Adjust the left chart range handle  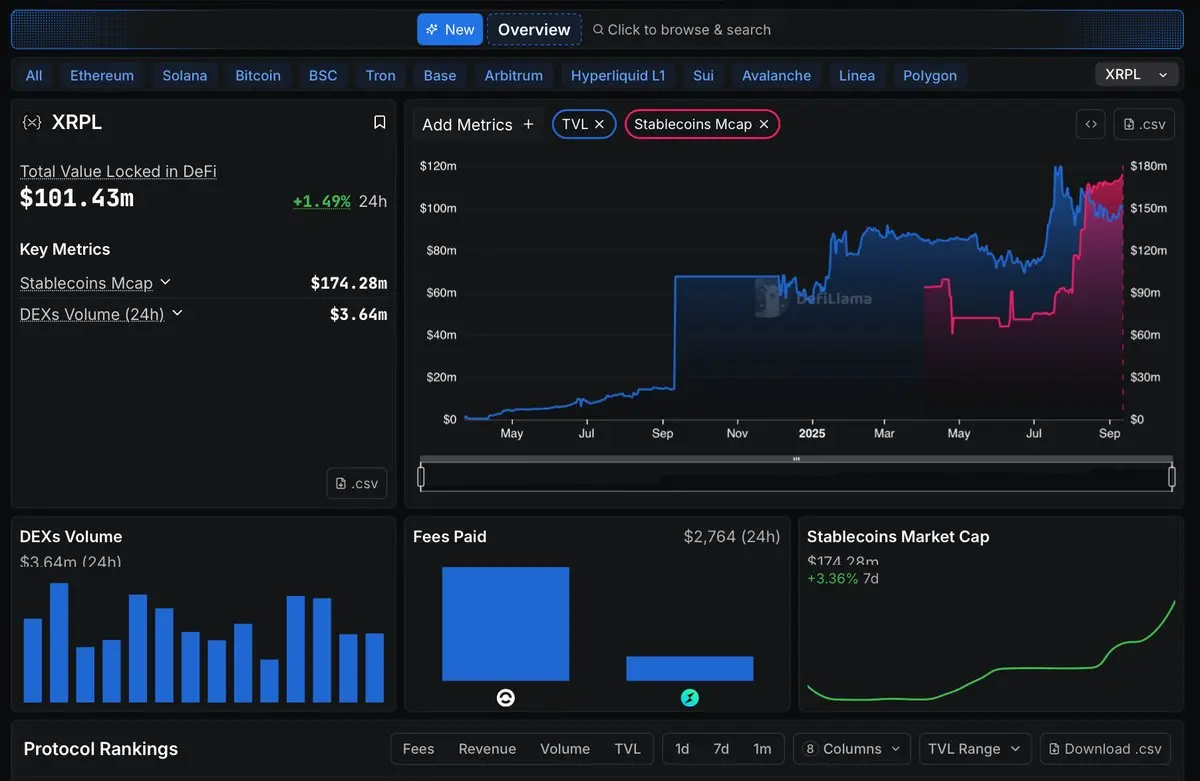[x=421, y=477]
